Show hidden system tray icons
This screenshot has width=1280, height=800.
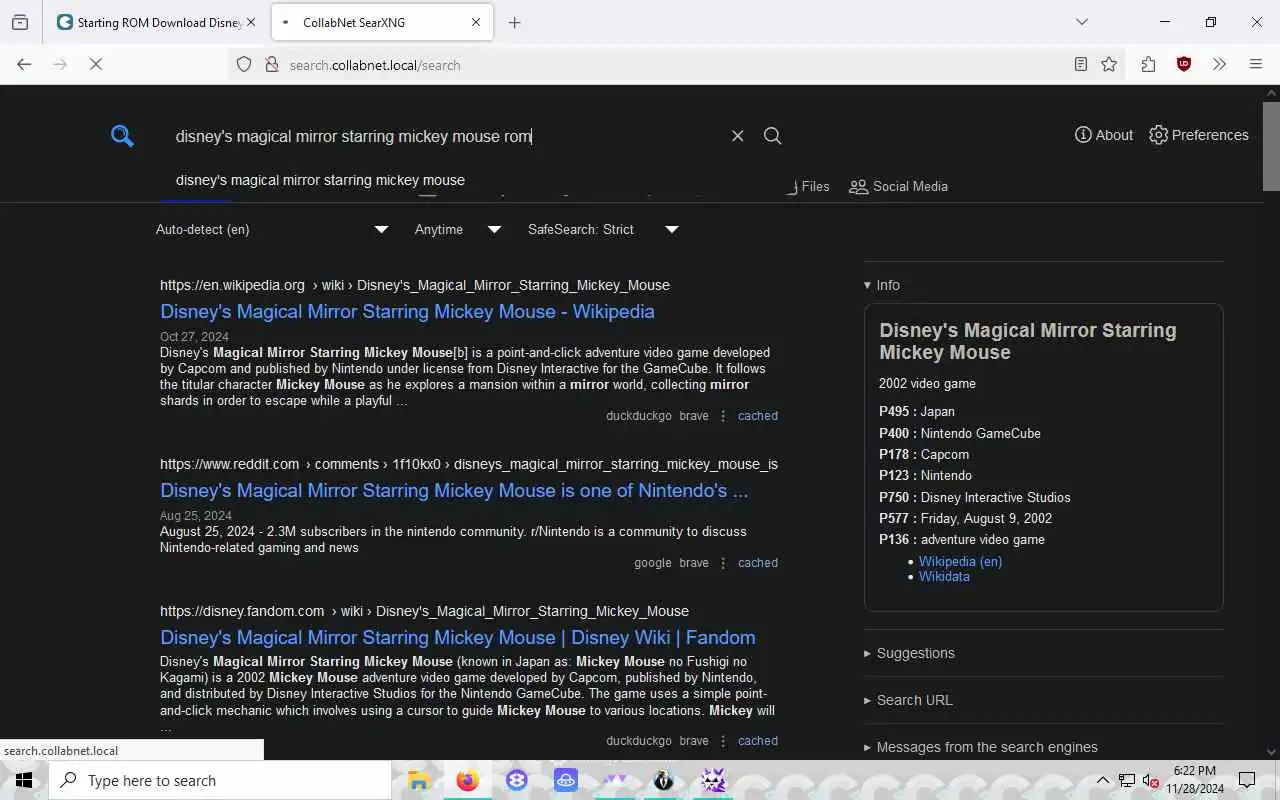click(1102, 780)
